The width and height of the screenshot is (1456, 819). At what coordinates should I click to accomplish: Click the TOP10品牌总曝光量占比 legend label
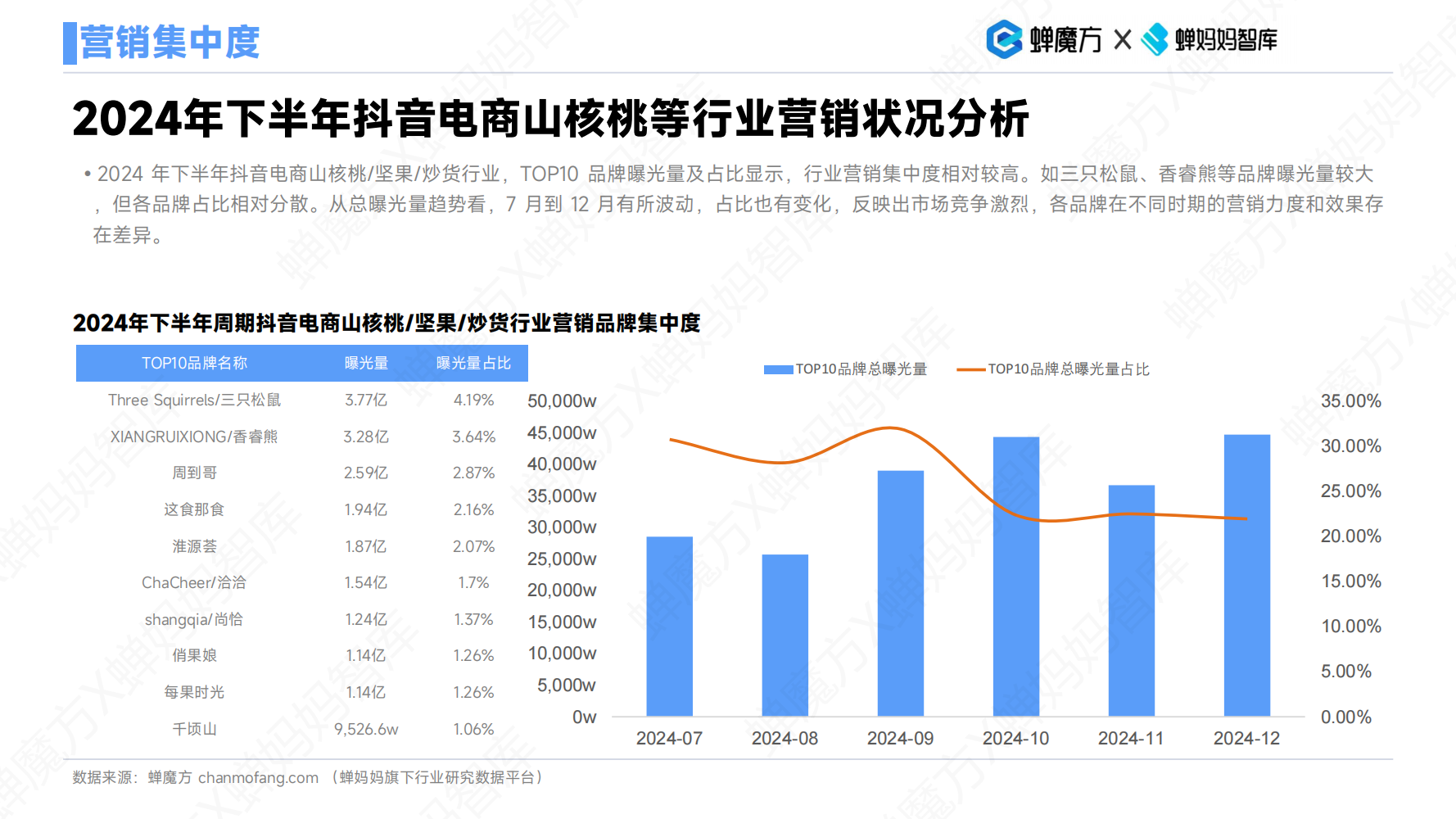[x=1069, y=369]
